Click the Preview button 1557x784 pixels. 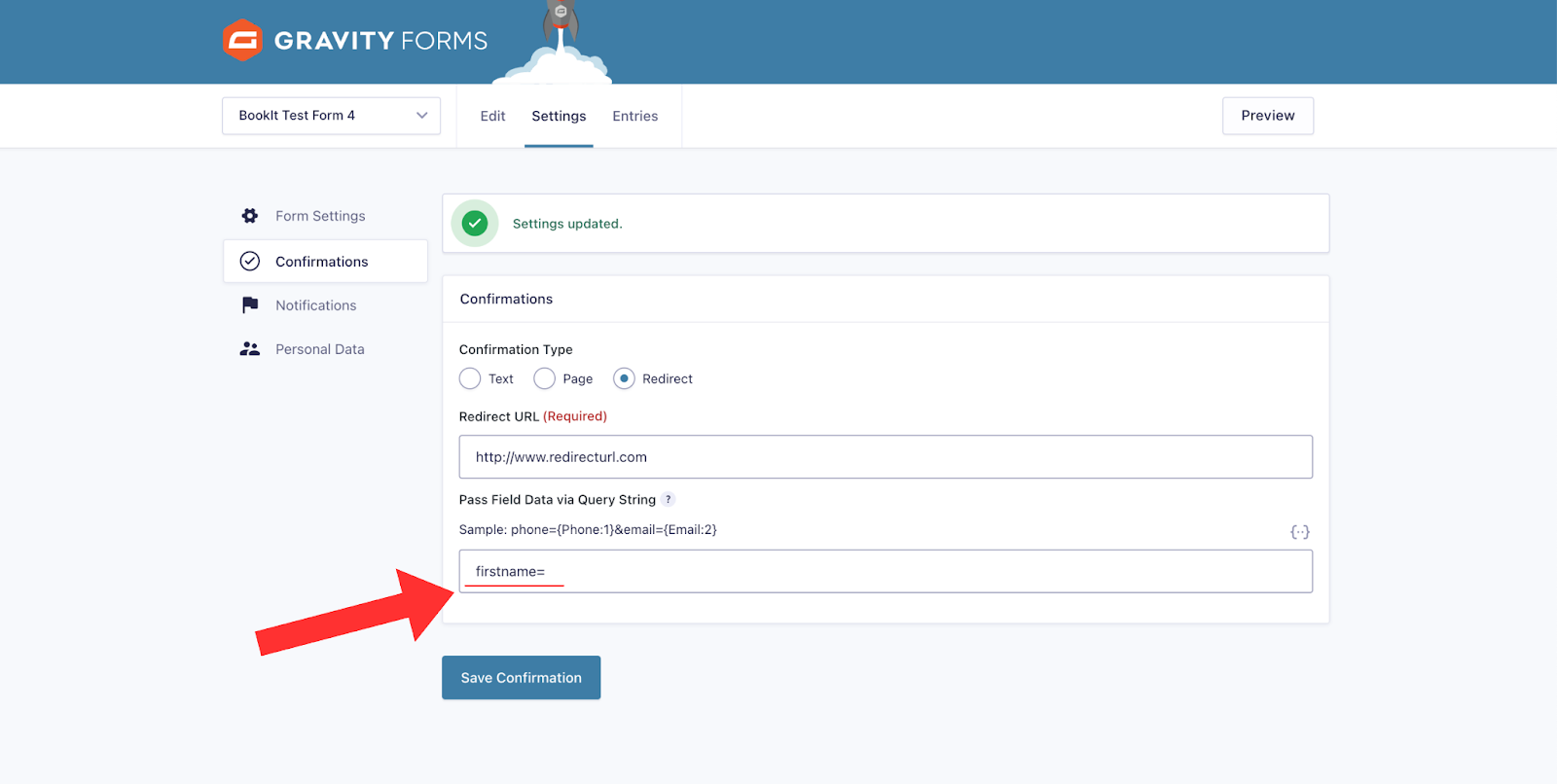click(1267, 116)
